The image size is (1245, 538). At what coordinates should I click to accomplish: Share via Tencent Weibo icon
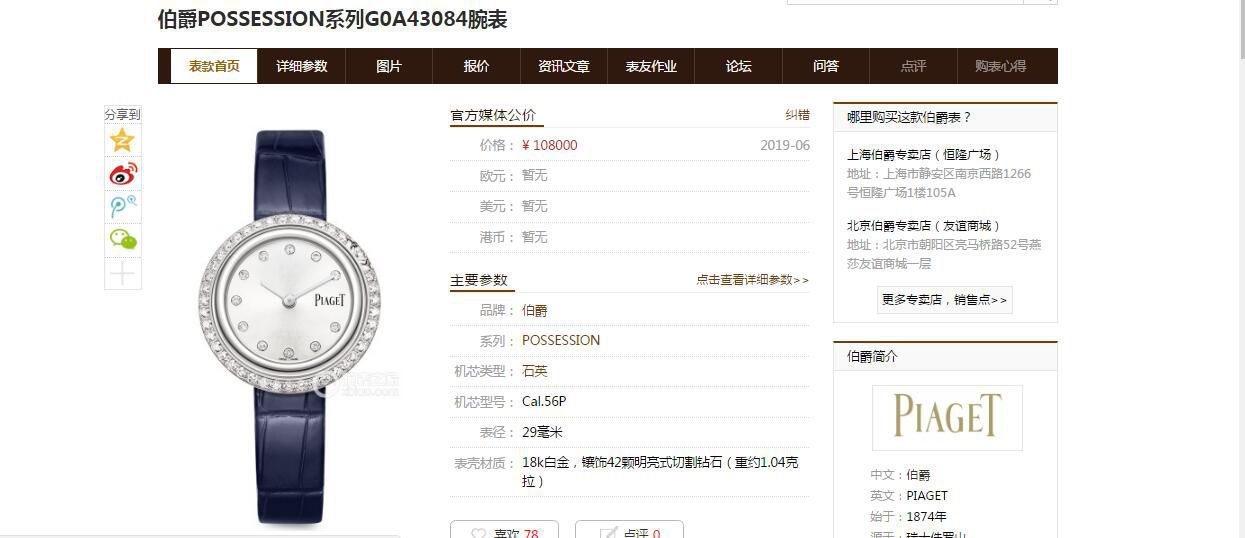pos(123,207)
